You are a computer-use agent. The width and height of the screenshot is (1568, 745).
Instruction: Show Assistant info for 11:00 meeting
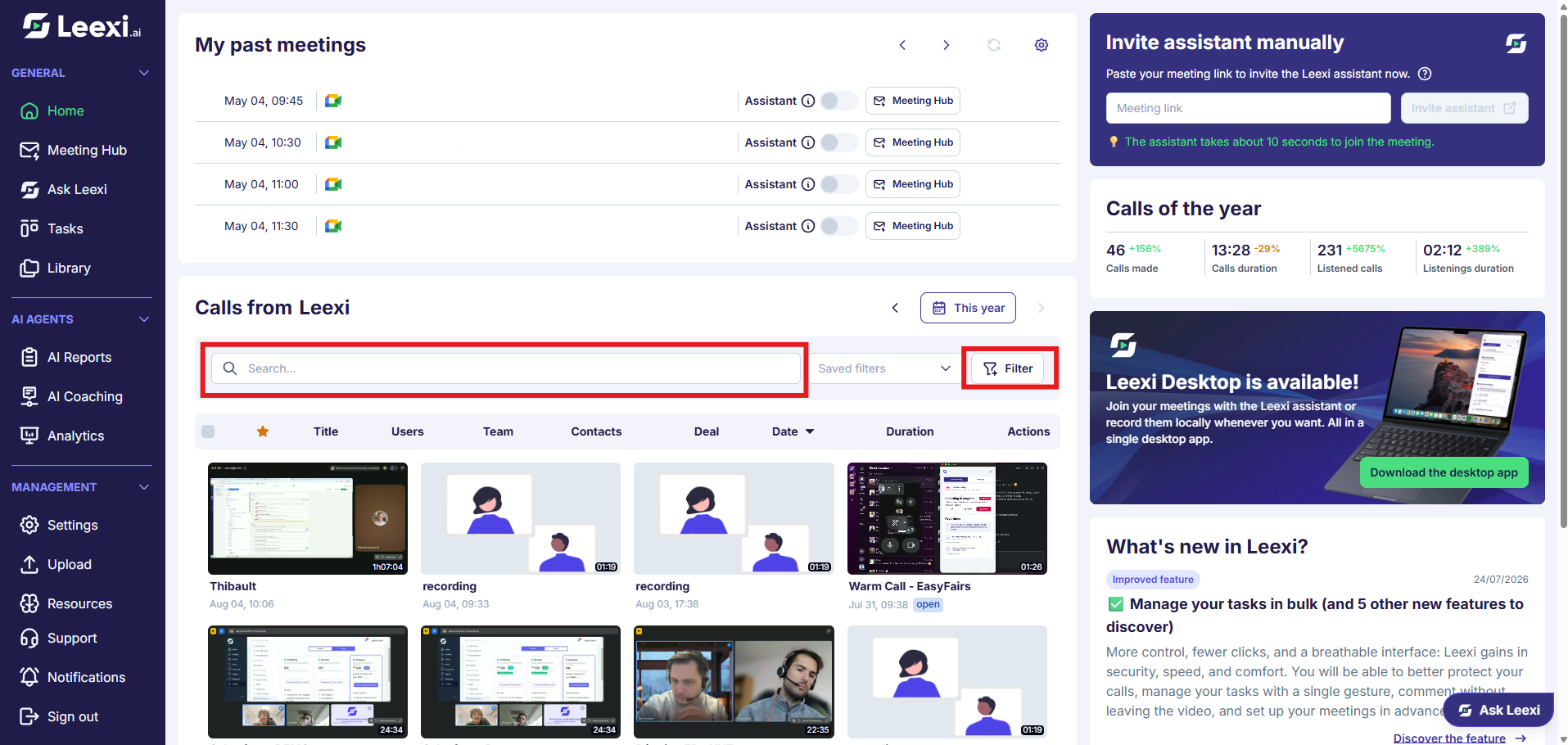pyautogui.click(x=808, y=184)
